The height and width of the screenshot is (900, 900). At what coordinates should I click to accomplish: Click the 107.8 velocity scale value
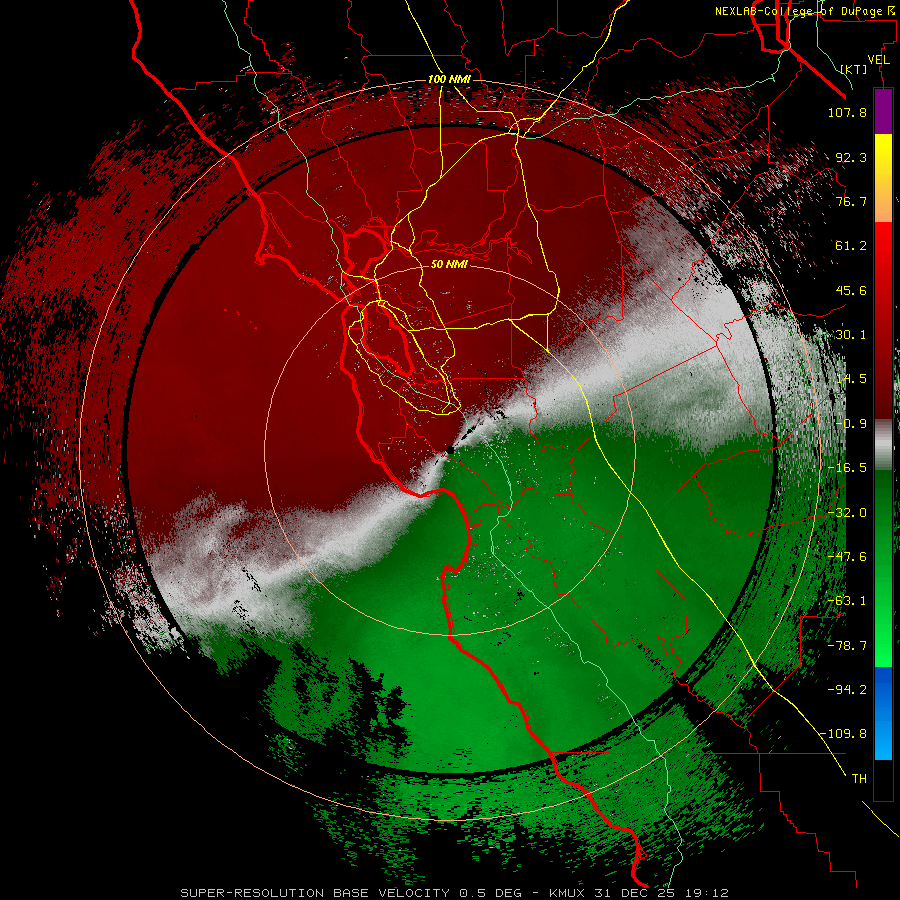tap(847, 112)
